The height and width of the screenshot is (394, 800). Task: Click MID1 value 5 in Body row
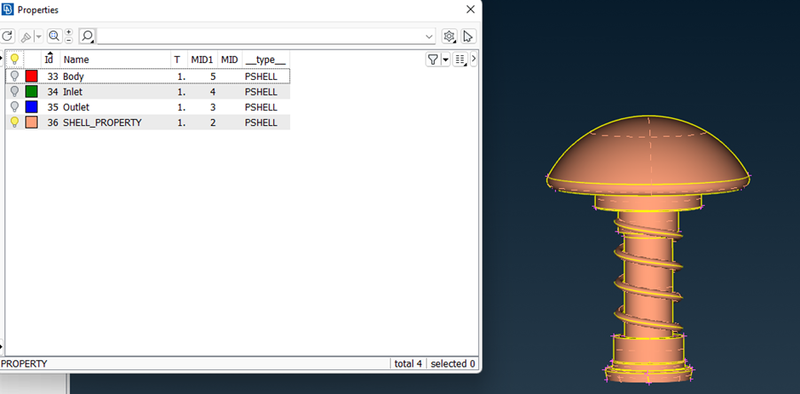213,77
